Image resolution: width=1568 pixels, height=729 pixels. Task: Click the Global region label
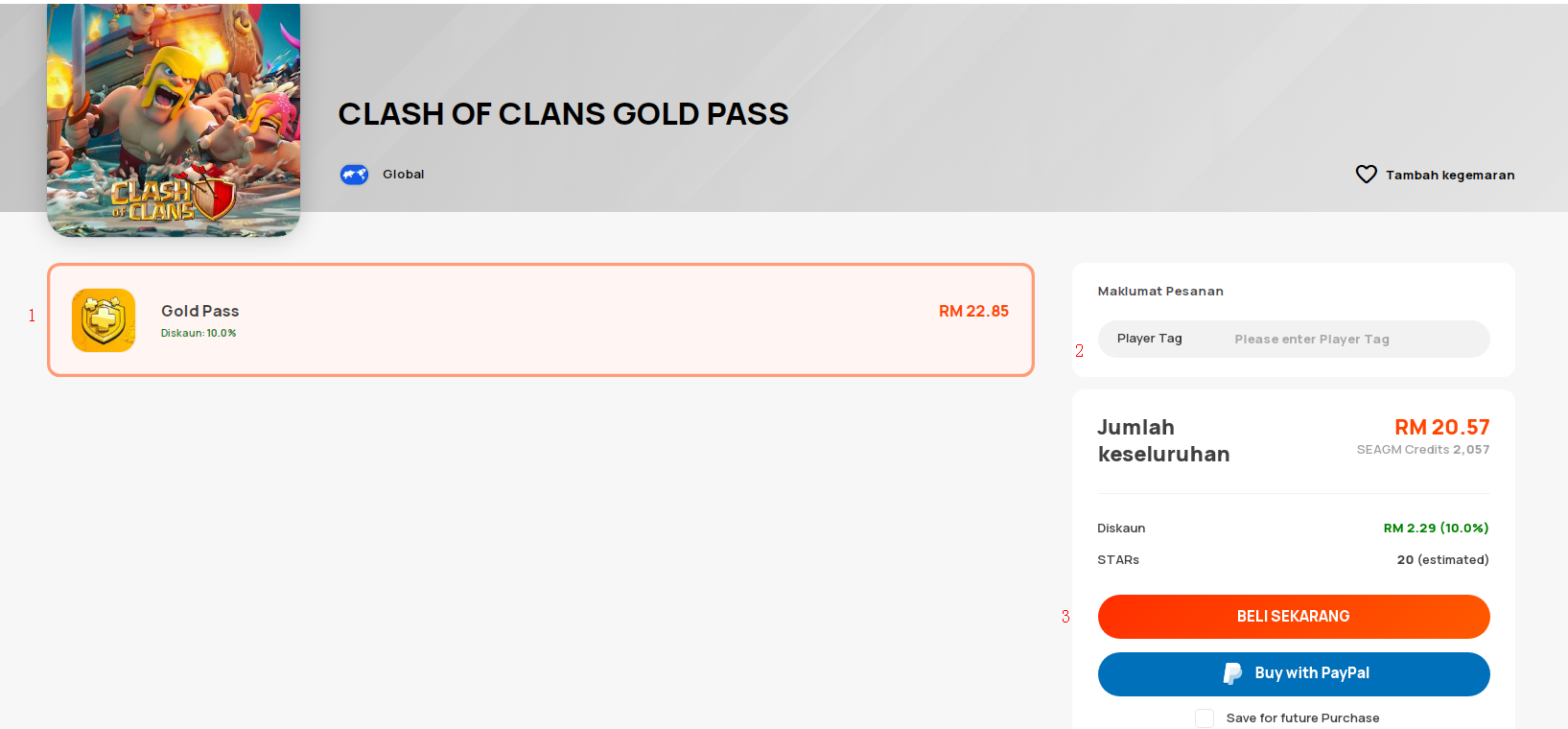[404, 175]
